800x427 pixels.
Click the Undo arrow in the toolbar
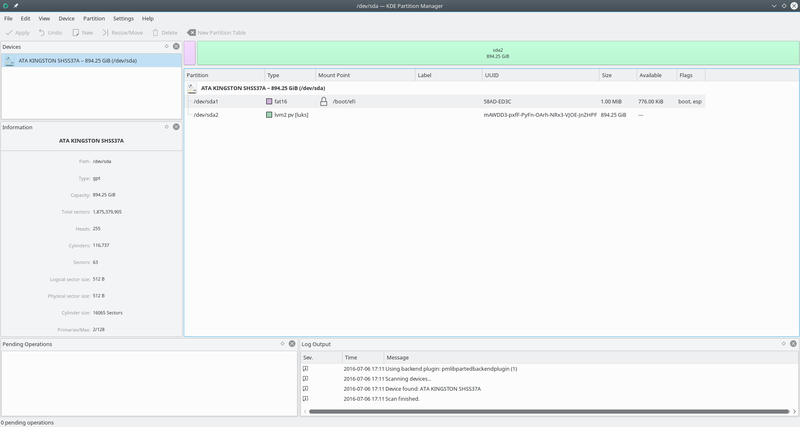[x=50, y=32]
